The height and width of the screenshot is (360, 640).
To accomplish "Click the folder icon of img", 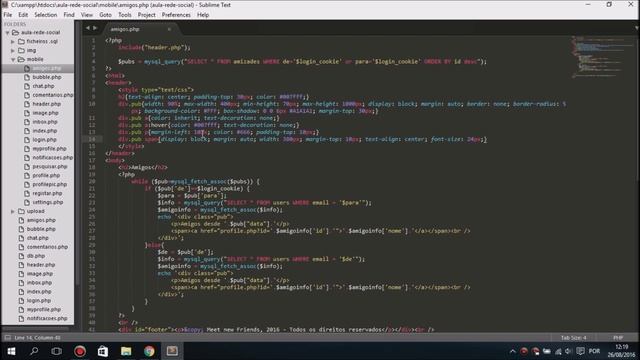I will tap(21, 50).
